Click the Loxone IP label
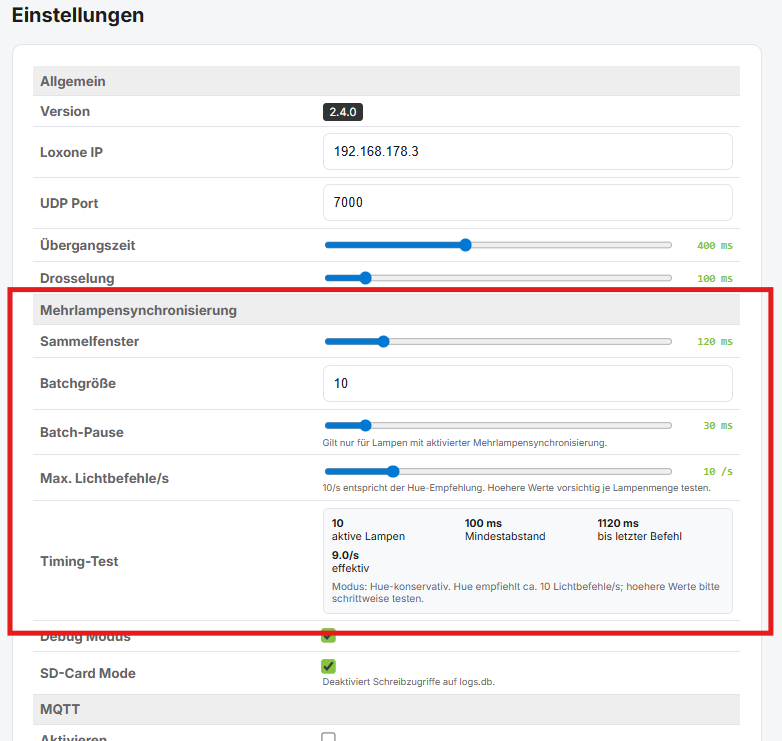Image resolution: width=782 pixels, height=741 pixels. click(x=71, y=153)
